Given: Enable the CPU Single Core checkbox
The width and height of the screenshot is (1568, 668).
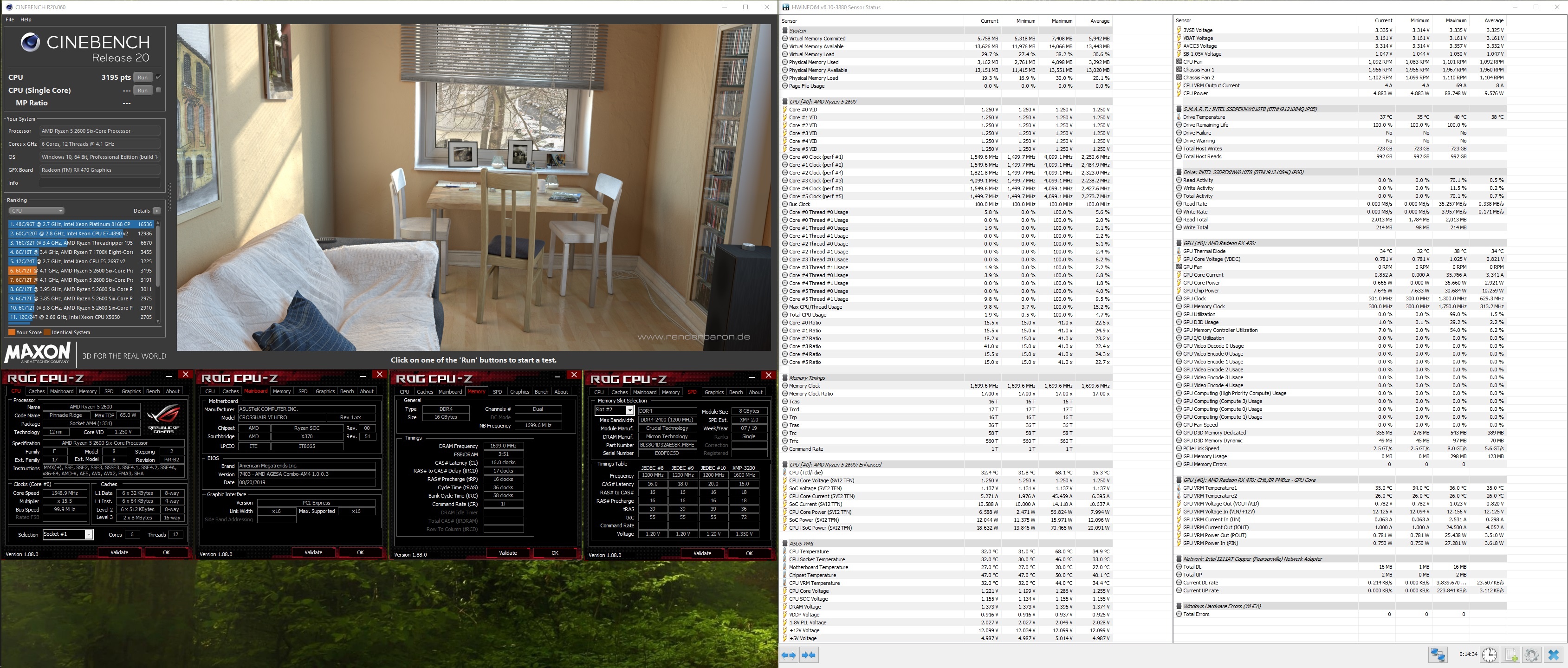Looking at the screenshot, I should pyautogui.click(x=158, y=90).
